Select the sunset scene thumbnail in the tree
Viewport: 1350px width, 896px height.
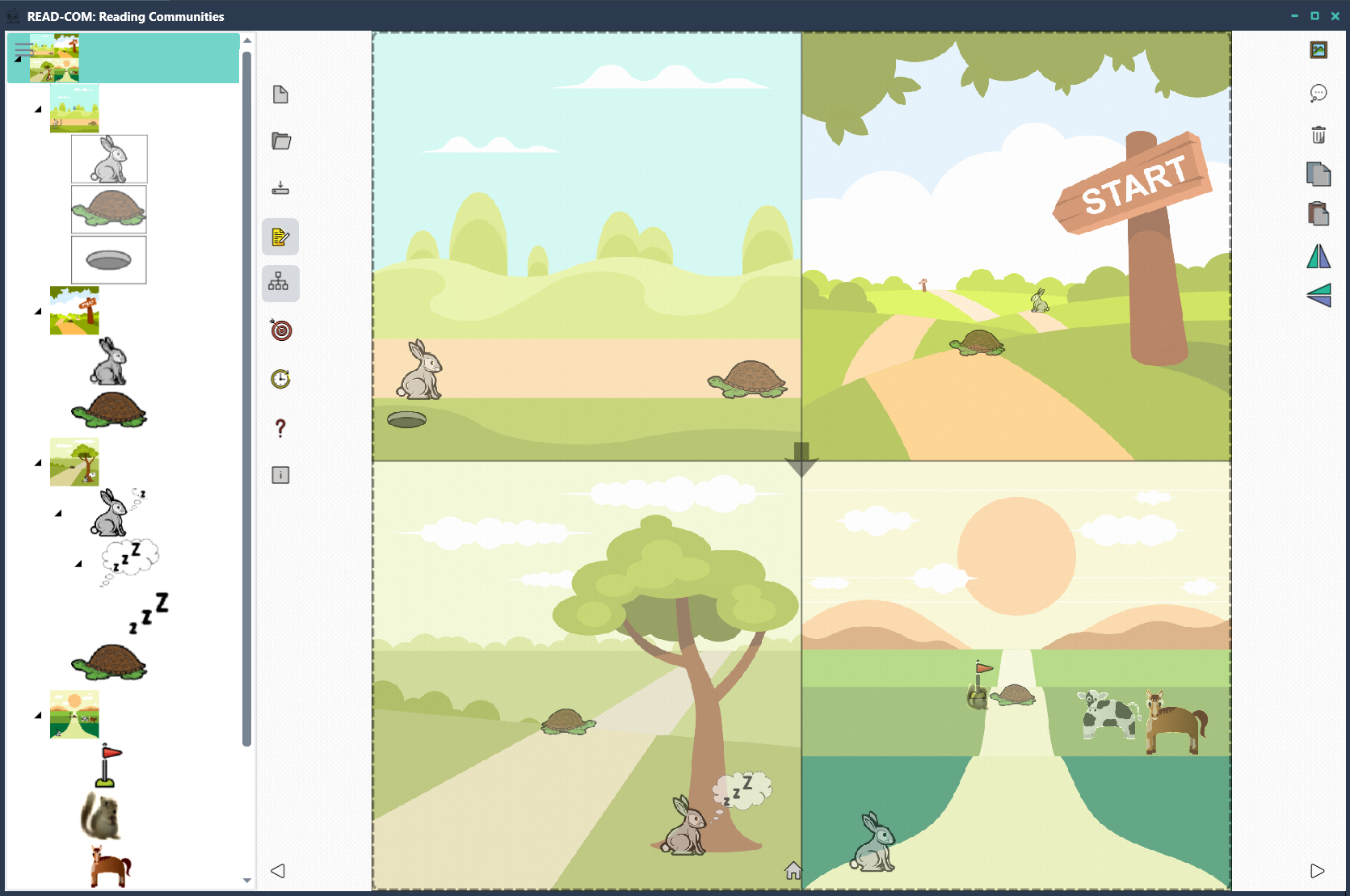tap(74, 714)
